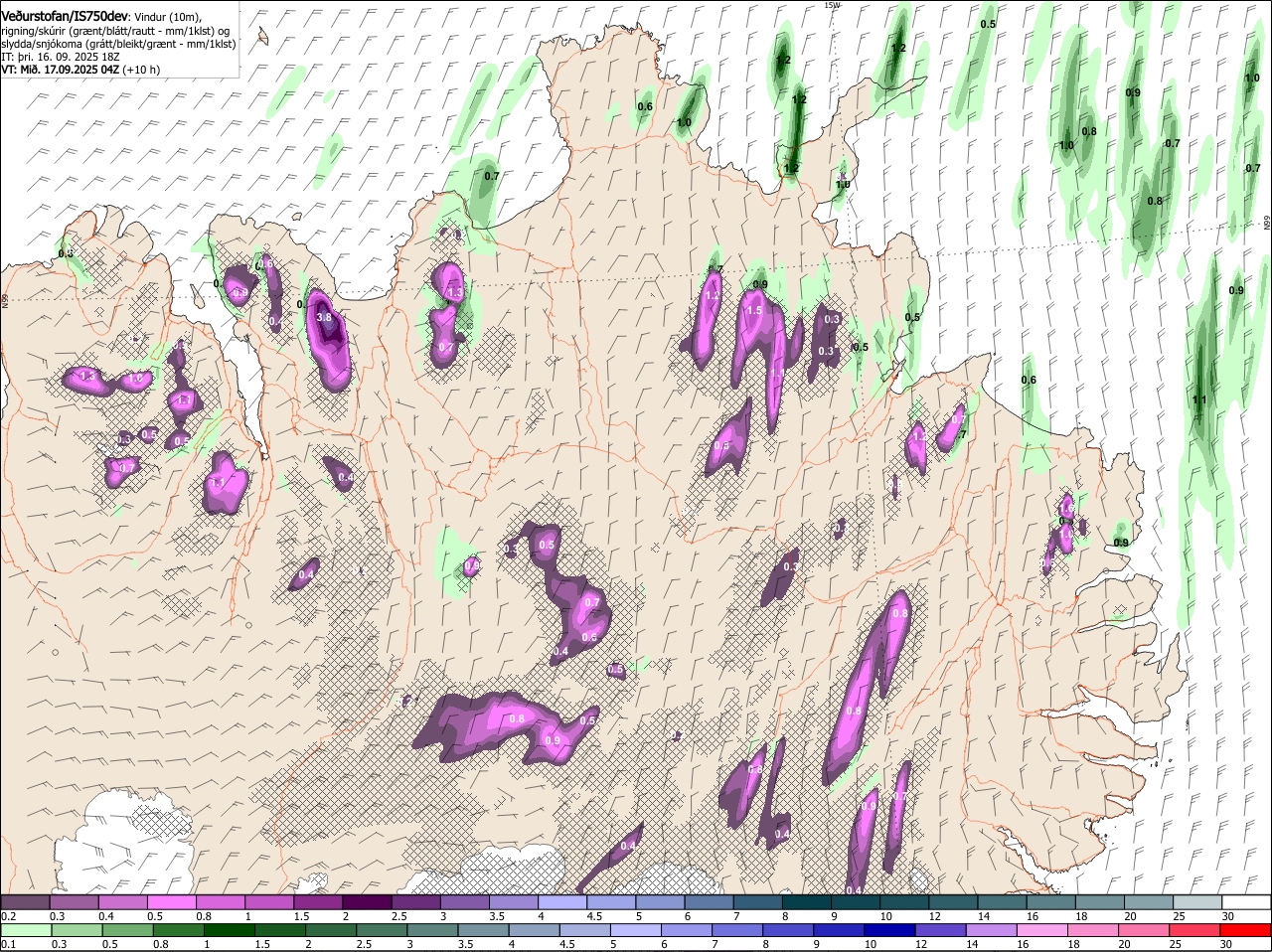Select upper legend white swatch labeled 30
1272x952 pixels.
1248,902
